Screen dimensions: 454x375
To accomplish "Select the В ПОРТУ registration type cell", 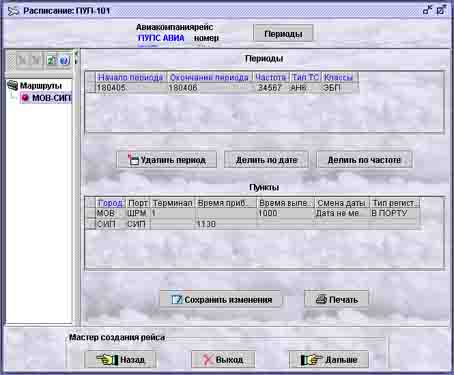I will [x=394, y=213].
